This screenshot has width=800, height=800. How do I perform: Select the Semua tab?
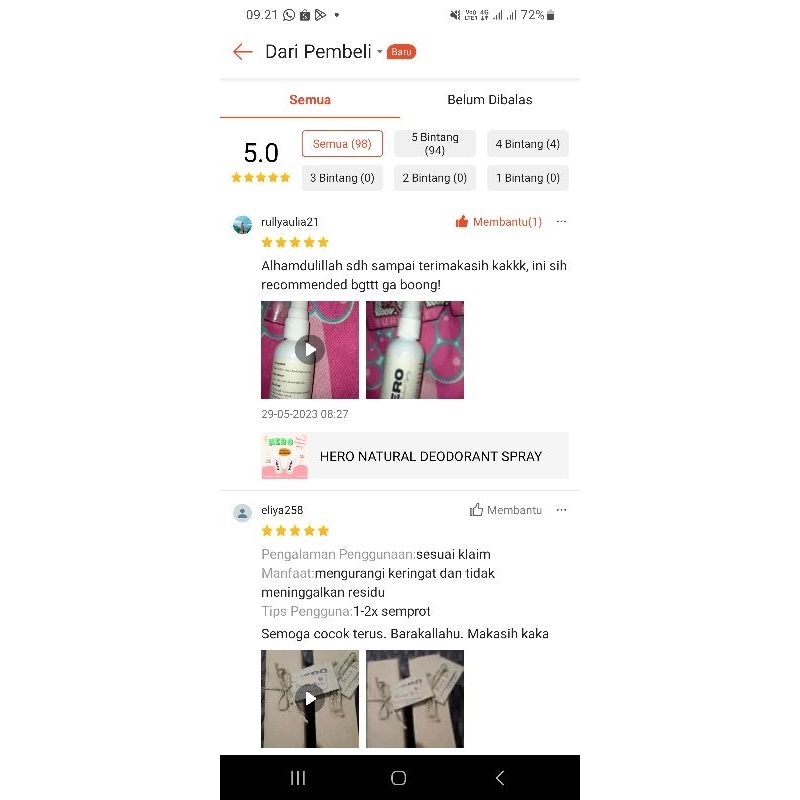click(310, 99)
